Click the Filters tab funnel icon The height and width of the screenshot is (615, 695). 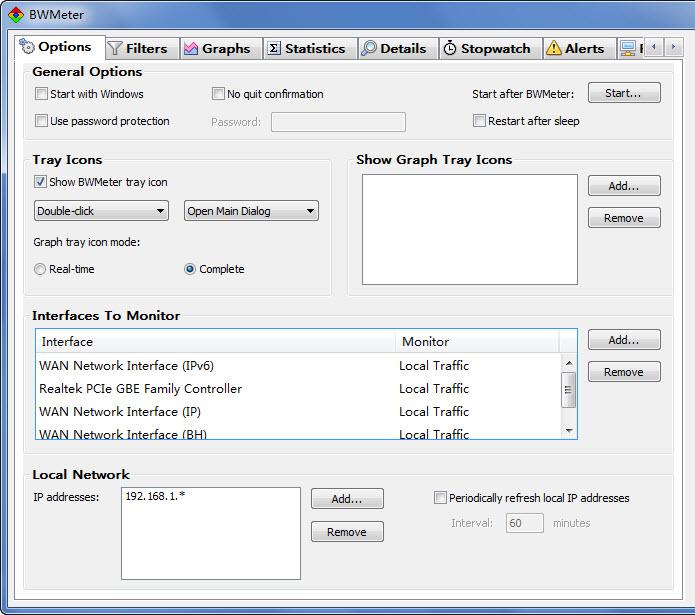pyautogui.click(x=115, y=48)
